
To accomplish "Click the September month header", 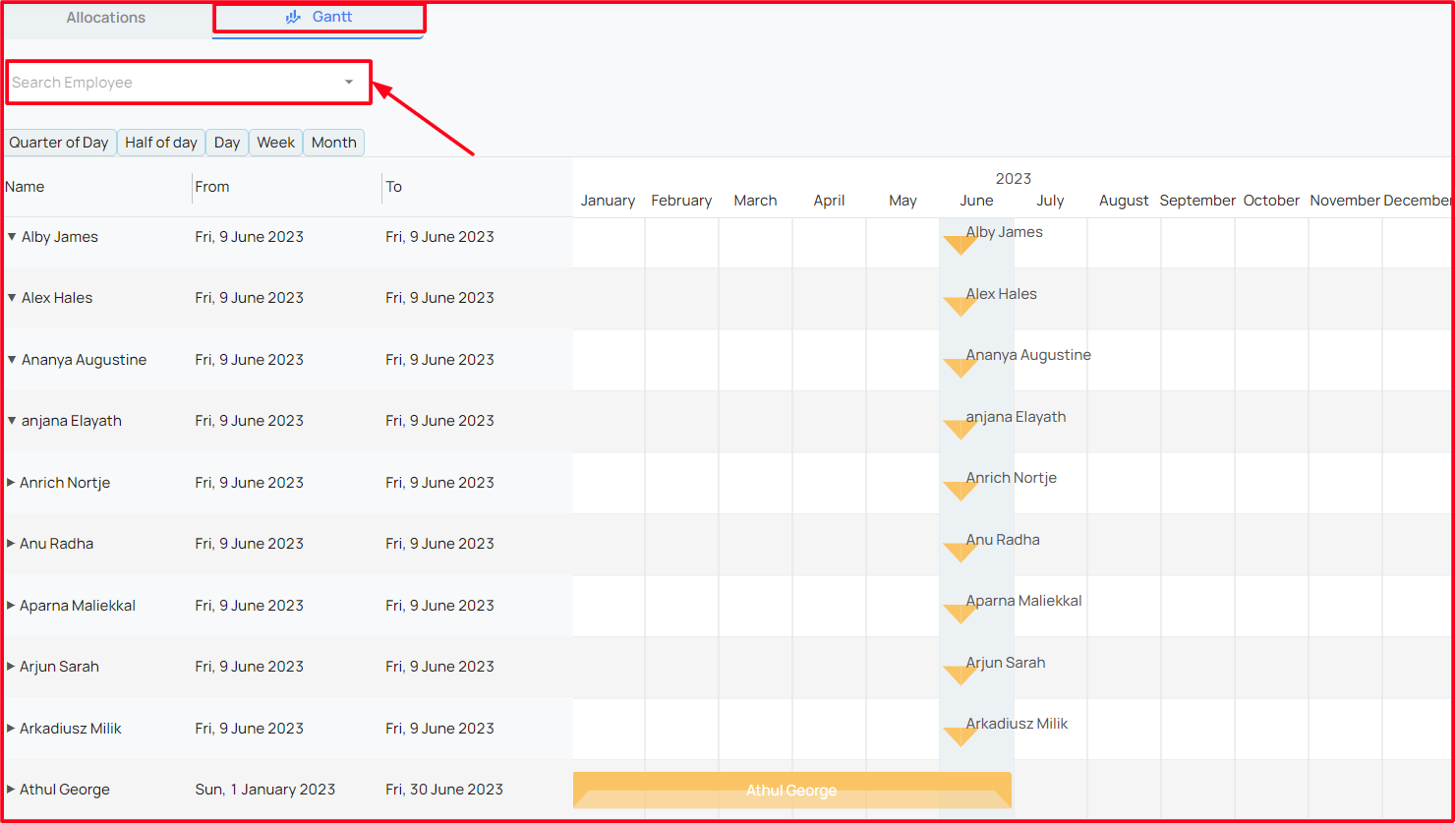I will (1197, 201).
